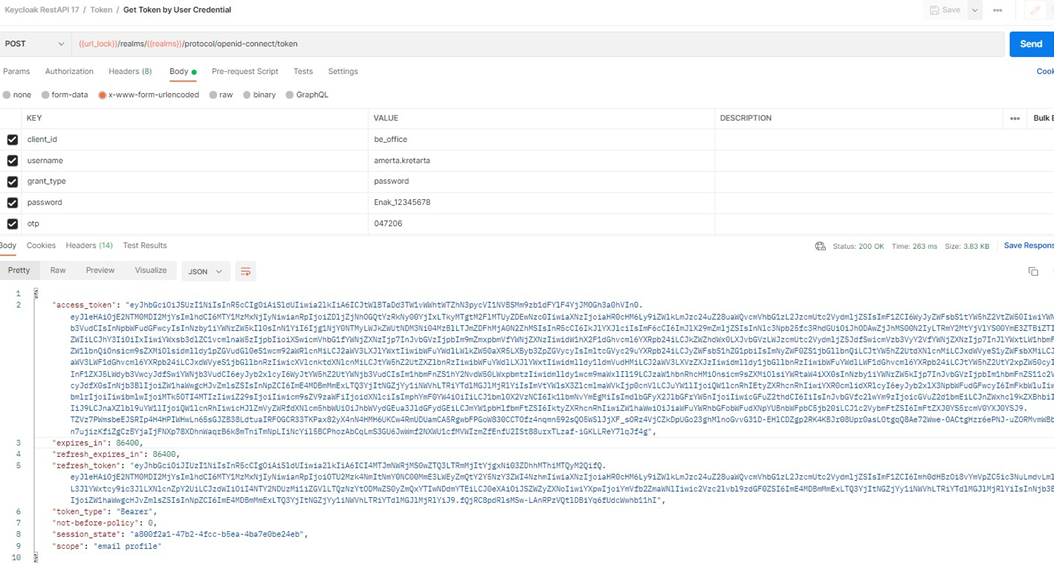Click the "expires_in": 86400 line
1054x564 pixels.
99,443
